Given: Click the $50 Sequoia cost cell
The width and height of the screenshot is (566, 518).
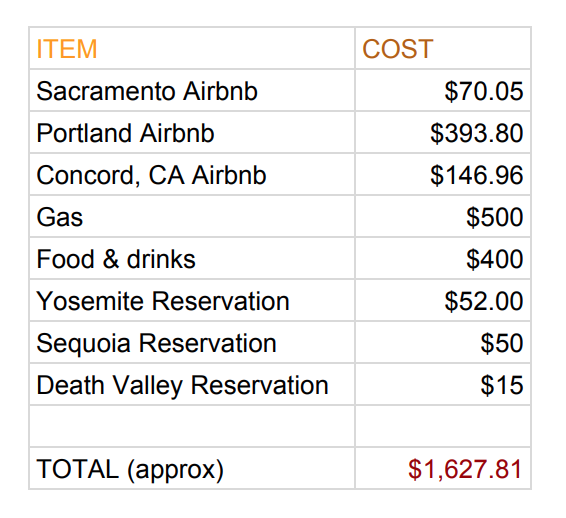Looking at the screenshot, I should 443,342.
